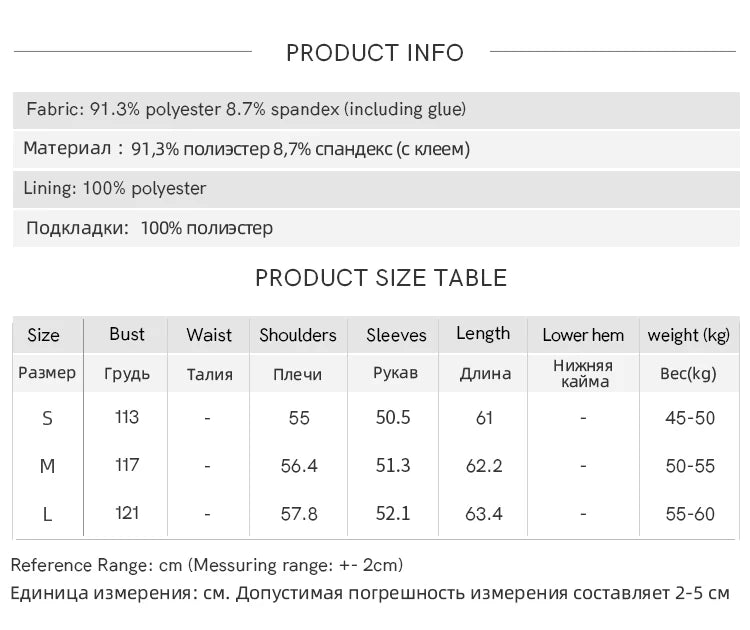Click the Reference Range cm note
Viewport: 750px width, 630px height.
[x=207, y=566]
